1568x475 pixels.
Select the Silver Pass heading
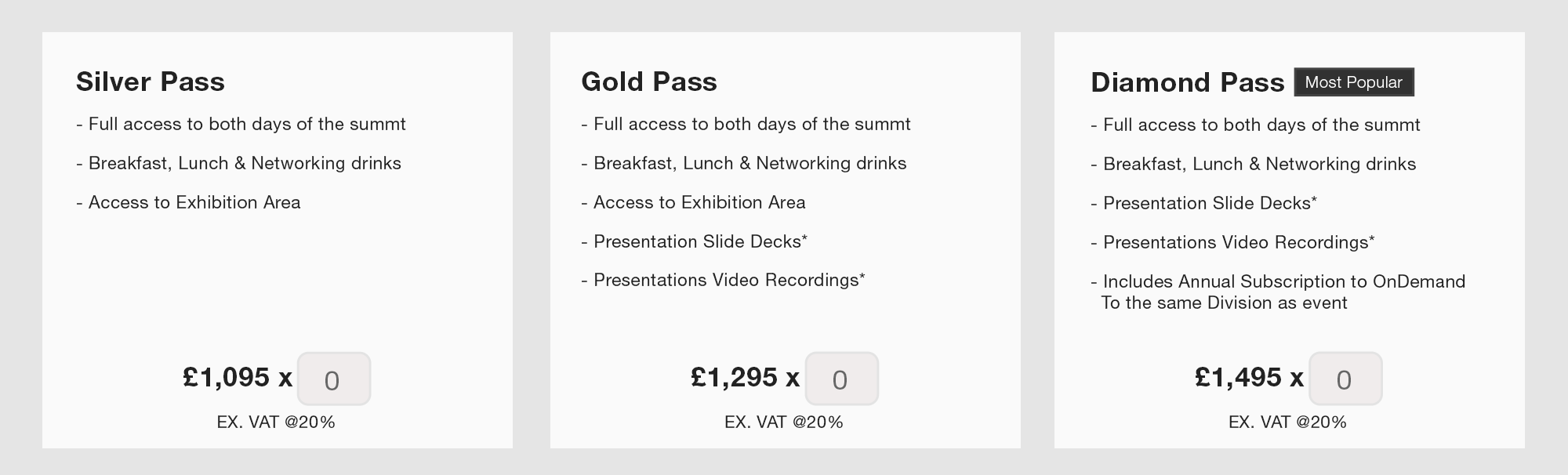pos(151,82)
